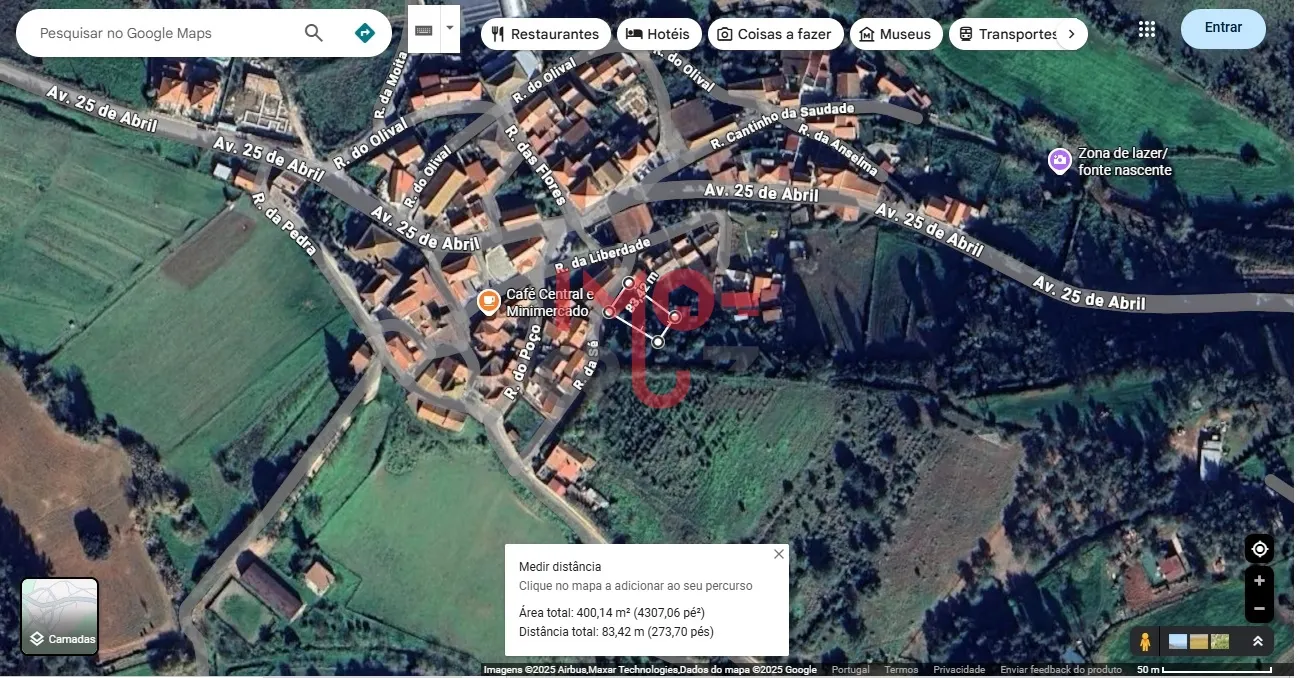This screenshot has width=1298, height=678.
Task: Toggle the on-screen keyboard input tool
Action: coord(424,30)
